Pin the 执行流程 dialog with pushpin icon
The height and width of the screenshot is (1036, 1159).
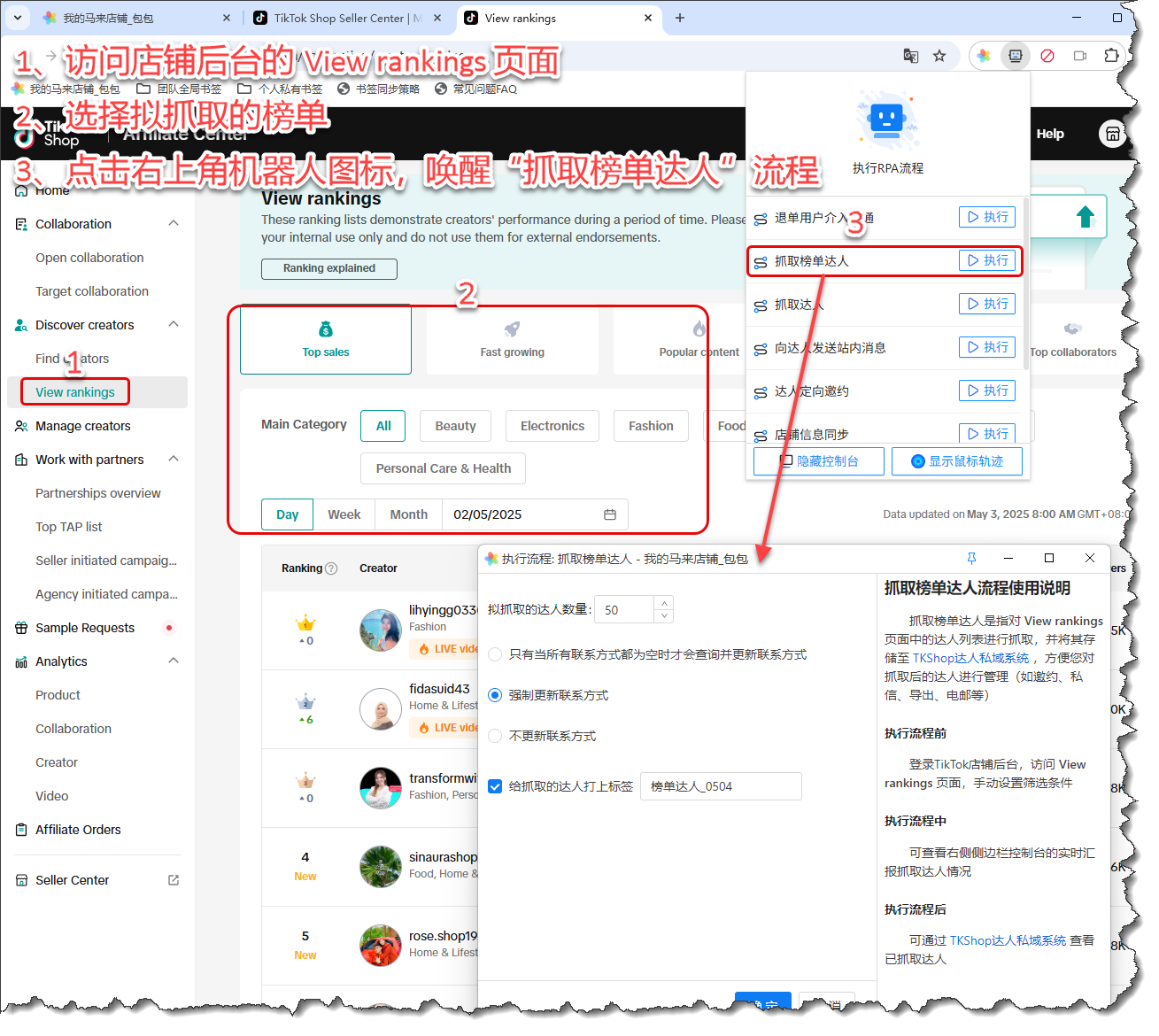(971, 558)
